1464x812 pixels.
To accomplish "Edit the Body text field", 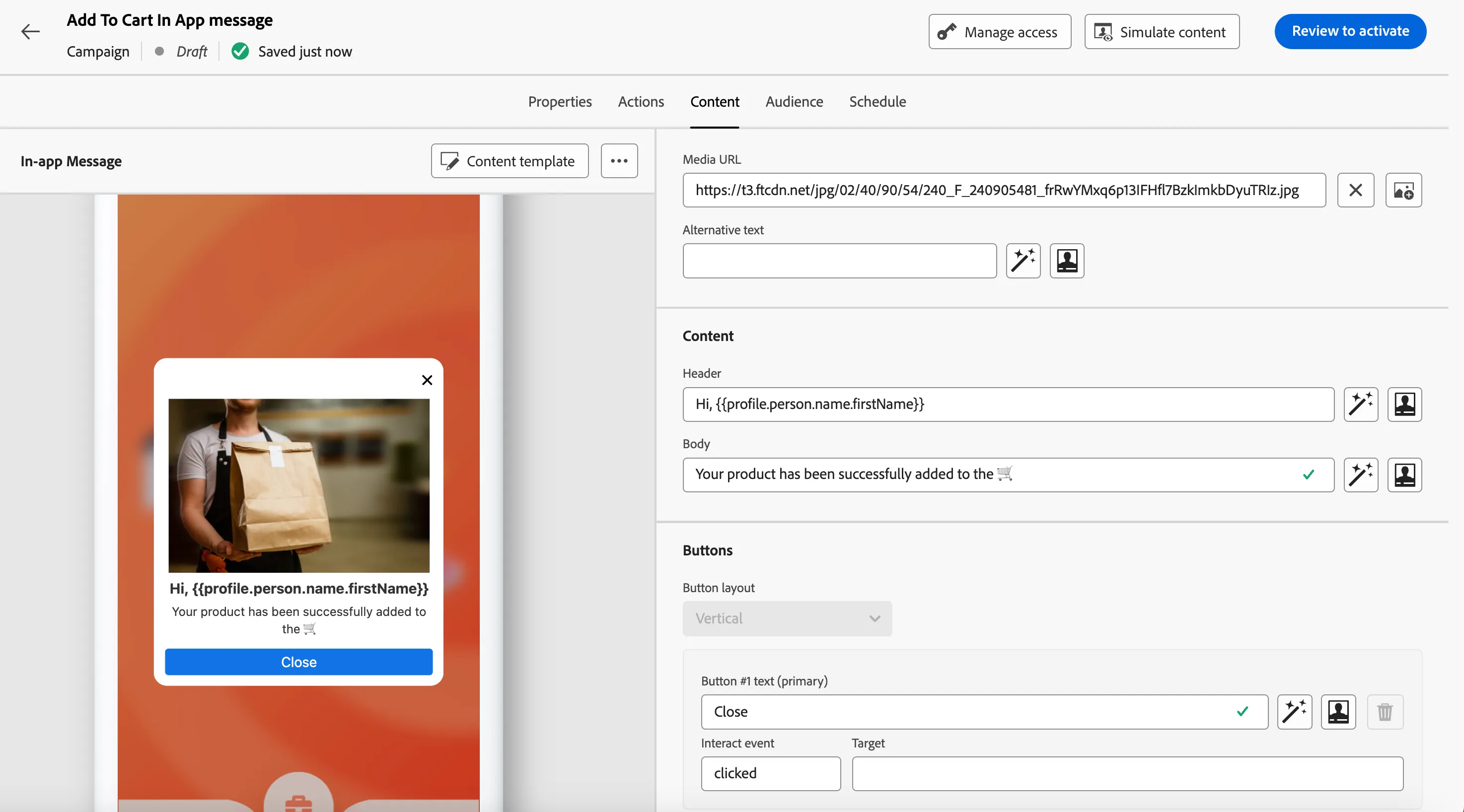I will click(1008, 474).
